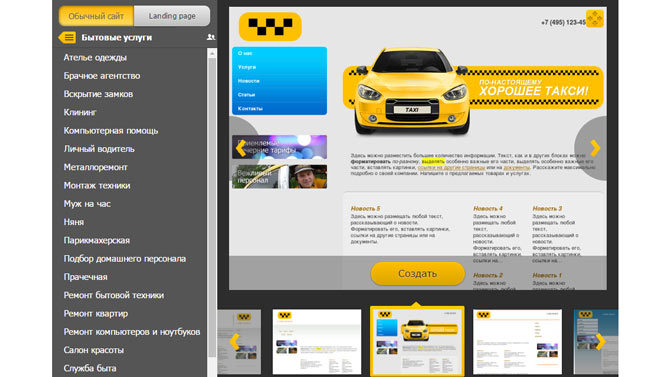This screenshot has width=670, height=377.
Task: Select the Парикмахерская category
Action: click(97, 240)
